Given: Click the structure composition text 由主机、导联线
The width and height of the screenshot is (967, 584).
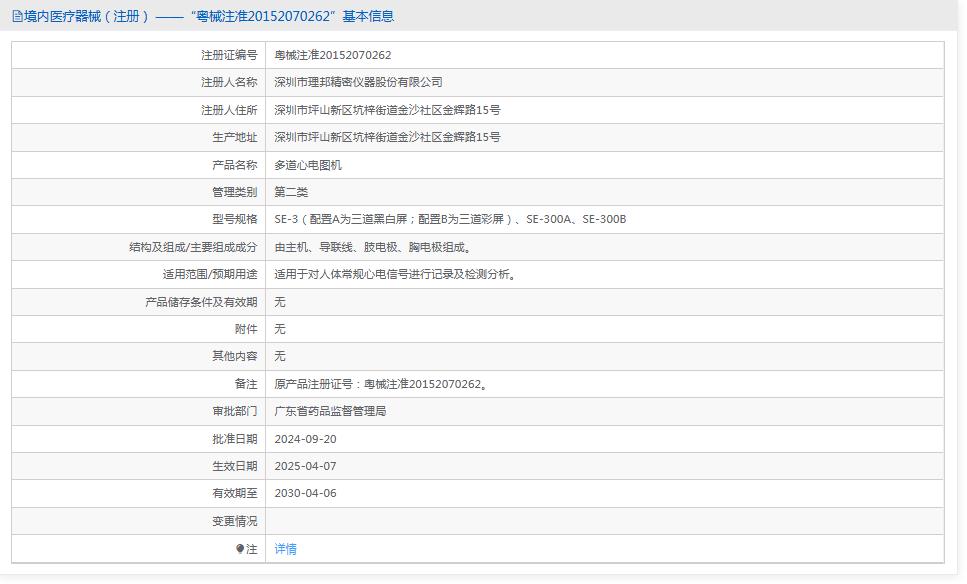Looking at the screenshot, I should 373,247.
